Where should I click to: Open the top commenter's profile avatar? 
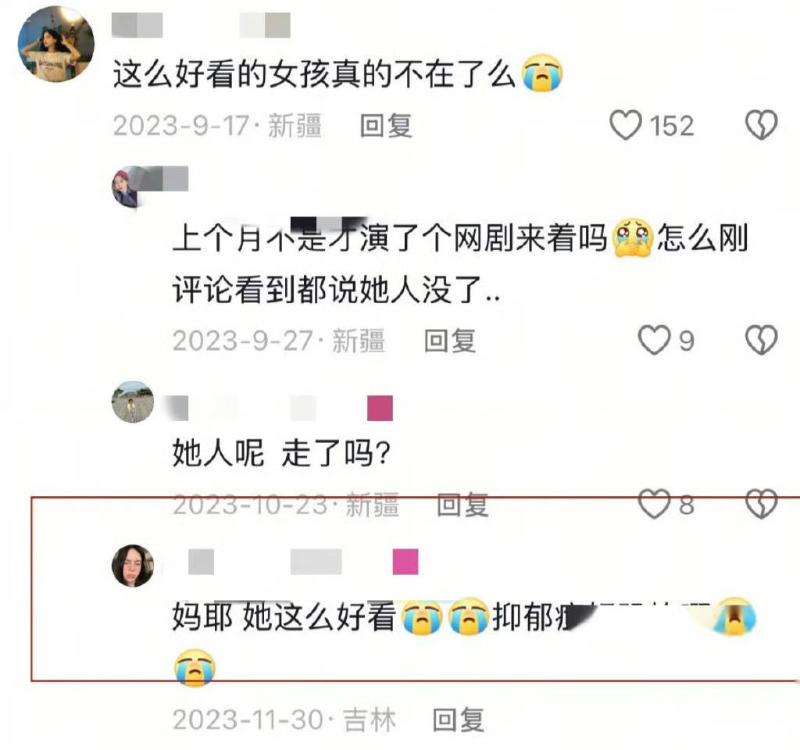(x=56, y=43)
